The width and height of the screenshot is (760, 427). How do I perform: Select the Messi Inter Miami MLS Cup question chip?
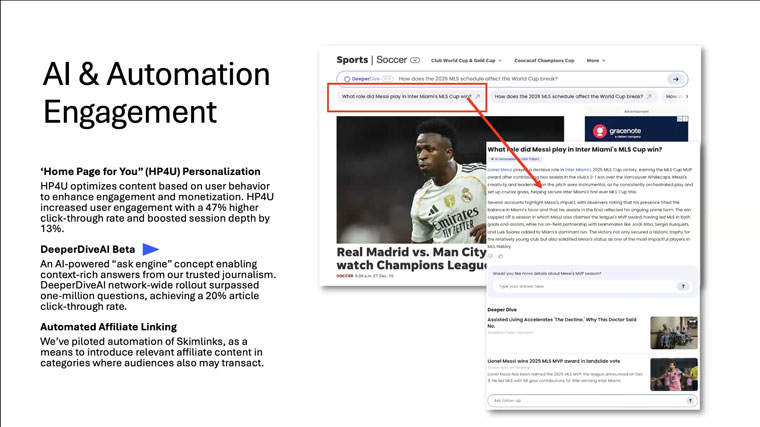(x=411, y=96)
